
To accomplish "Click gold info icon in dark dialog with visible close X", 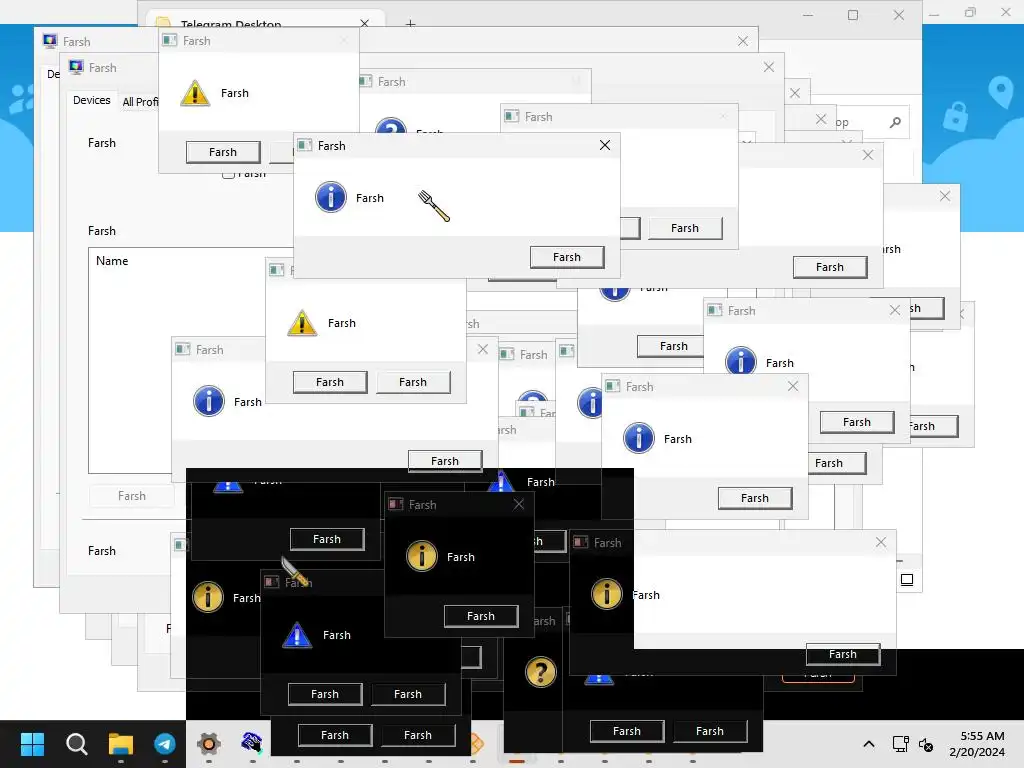I will tap(422, 556).
